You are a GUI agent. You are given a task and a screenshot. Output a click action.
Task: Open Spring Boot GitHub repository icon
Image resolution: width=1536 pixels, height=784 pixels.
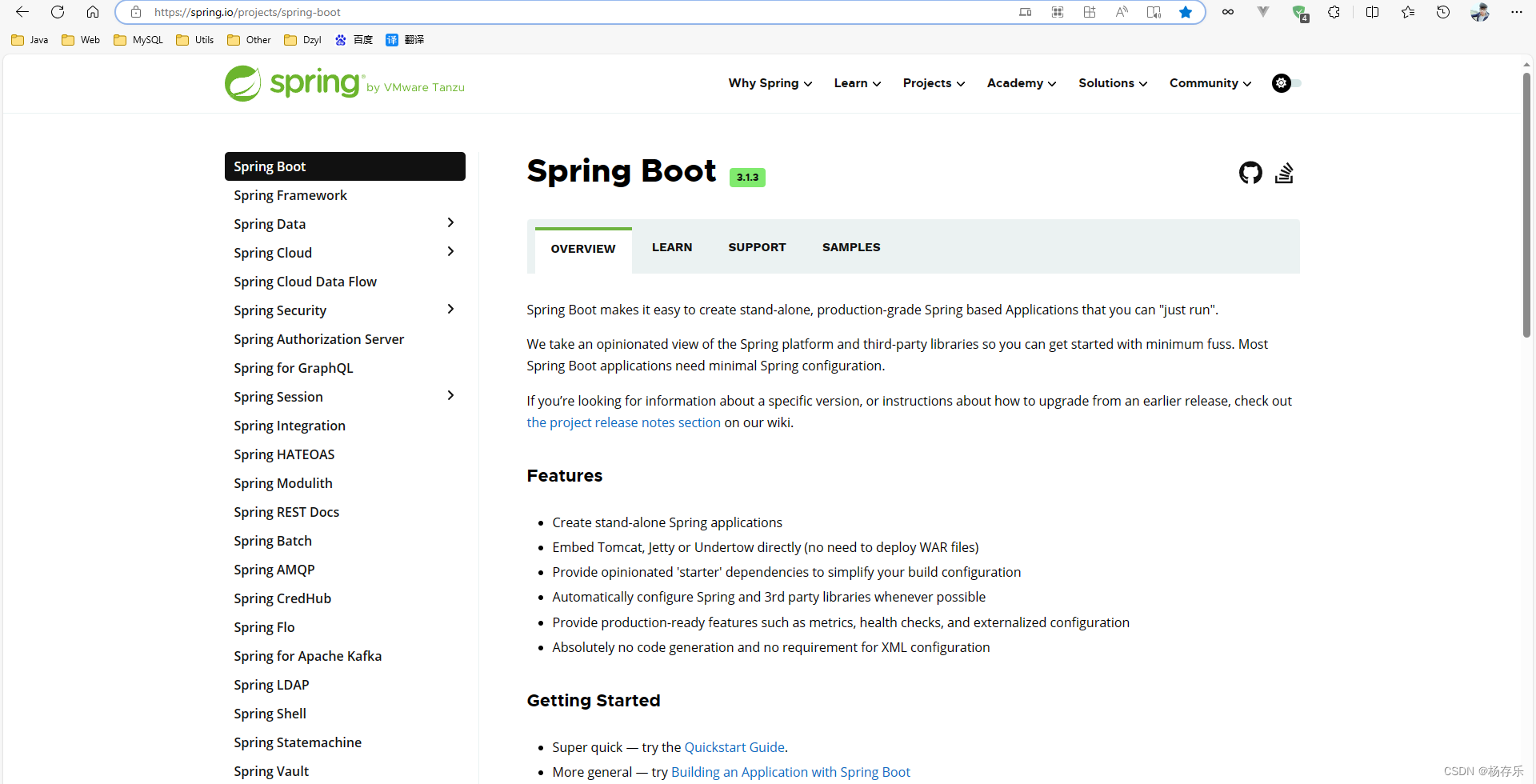(1250, 173)
